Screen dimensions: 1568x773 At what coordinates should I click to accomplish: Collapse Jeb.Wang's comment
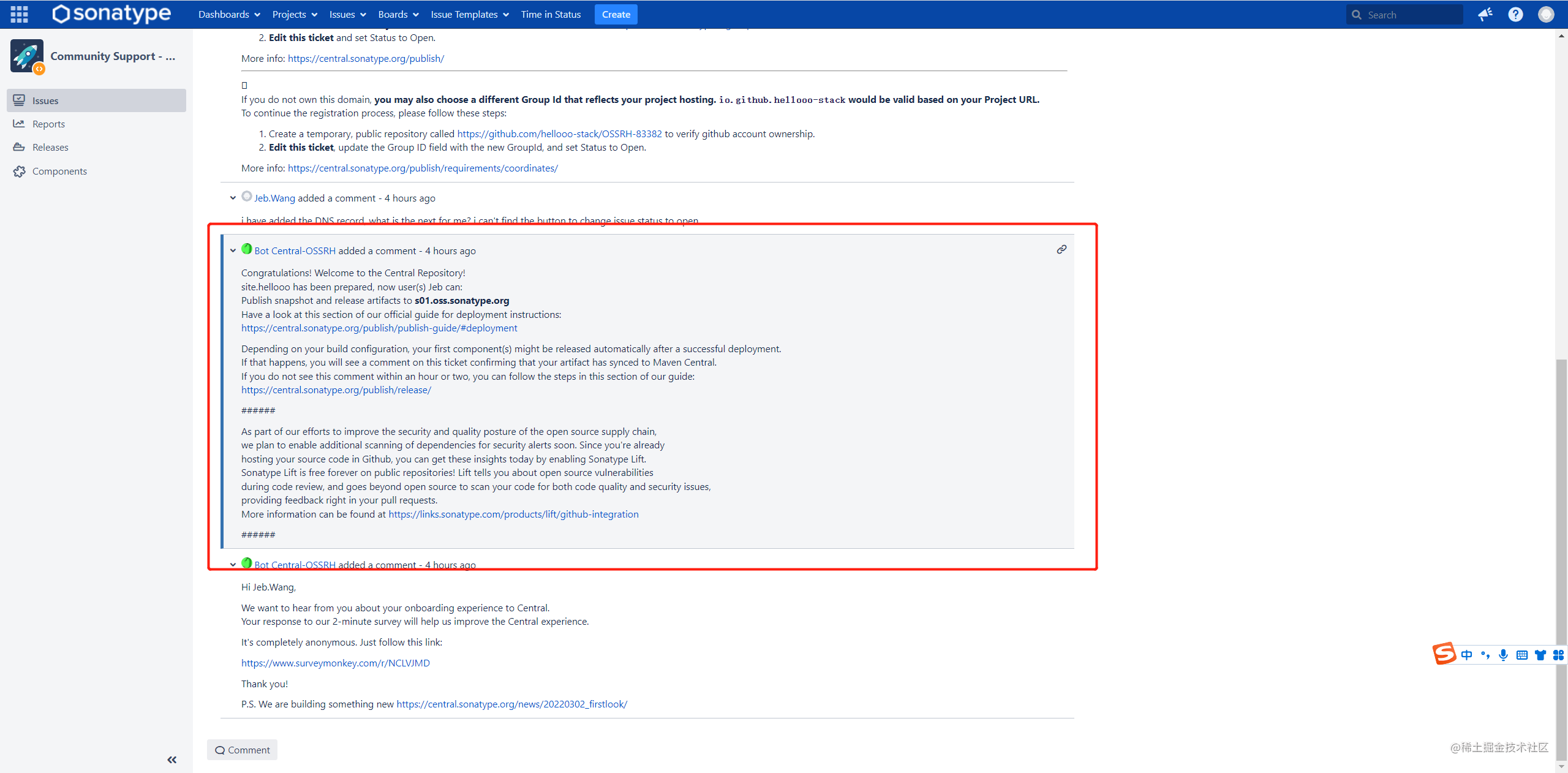pos(233,198)
